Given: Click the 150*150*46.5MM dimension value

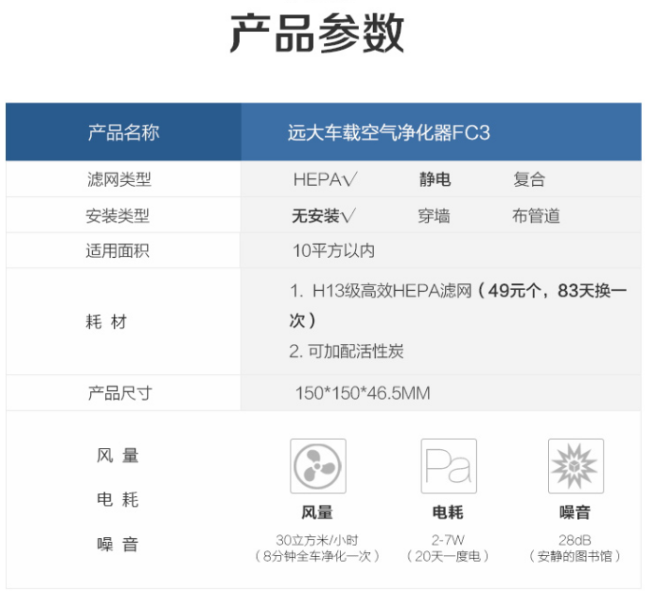Looking at the screenshot, I should [363, 393].
